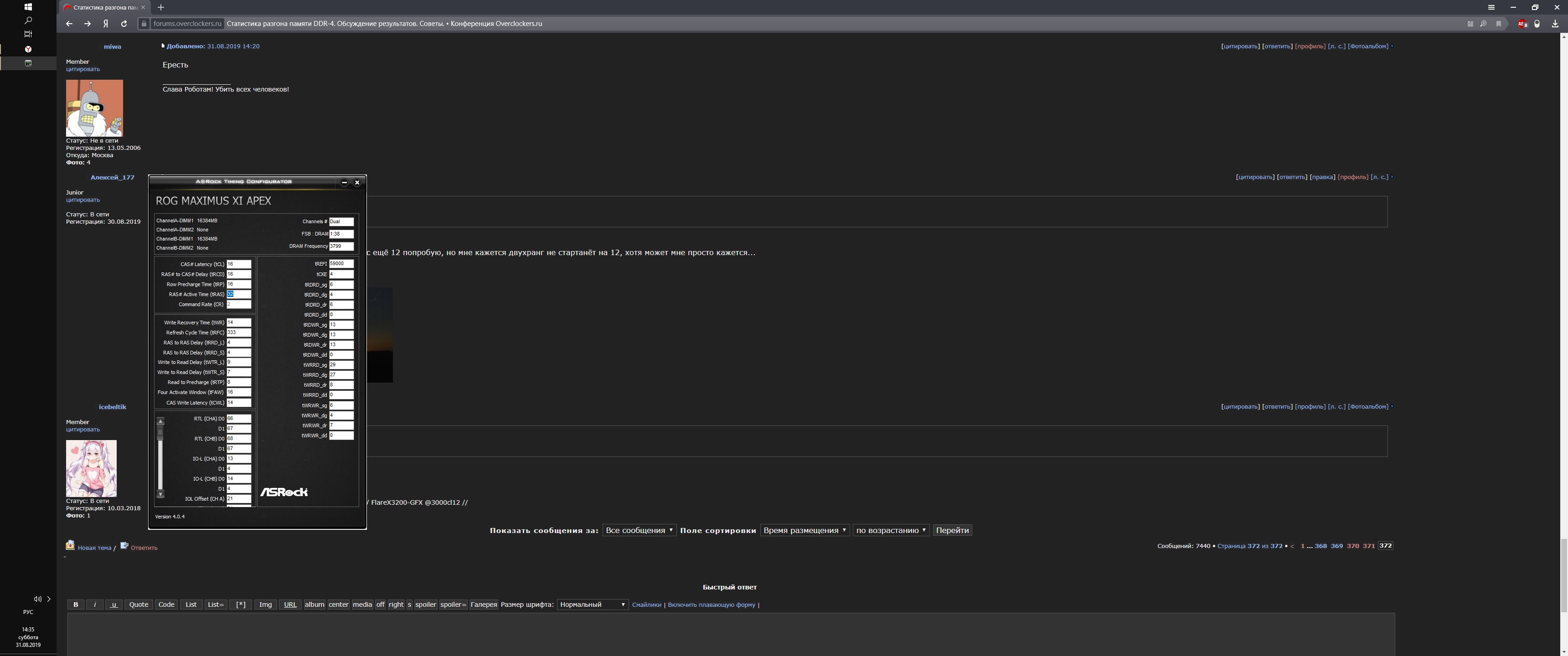Open Yandex Browser from the taskbar
The width and height of the screenshot is (1568, 656).
click(x=28, y=49)
